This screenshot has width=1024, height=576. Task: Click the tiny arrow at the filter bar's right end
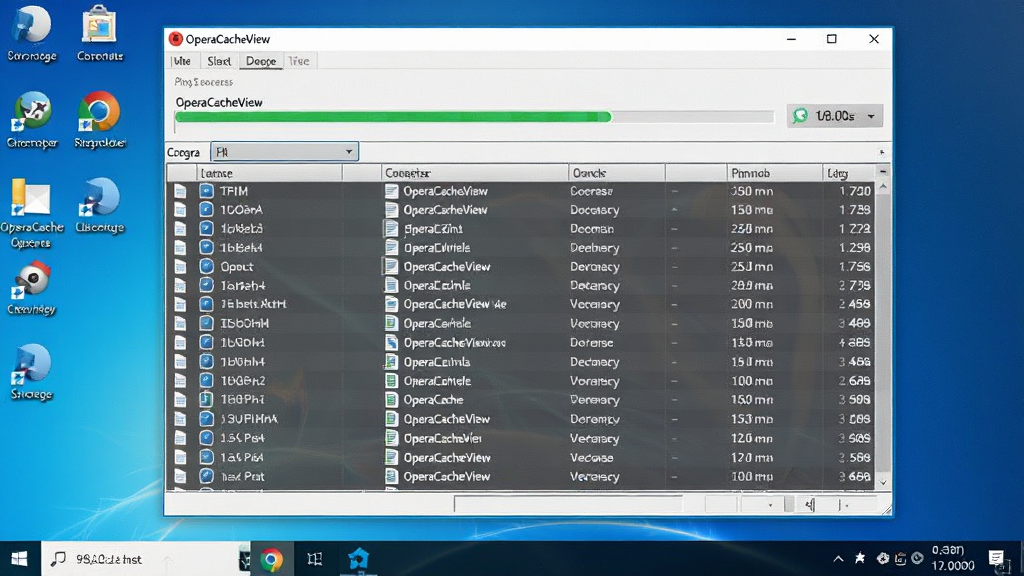click(x=882, y=152)
